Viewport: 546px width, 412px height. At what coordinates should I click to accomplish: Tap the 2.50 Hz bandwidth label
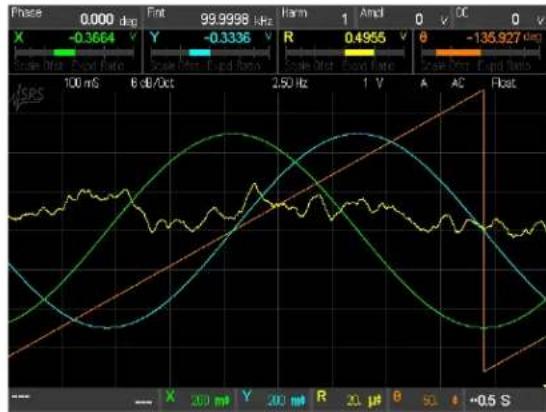290,83
